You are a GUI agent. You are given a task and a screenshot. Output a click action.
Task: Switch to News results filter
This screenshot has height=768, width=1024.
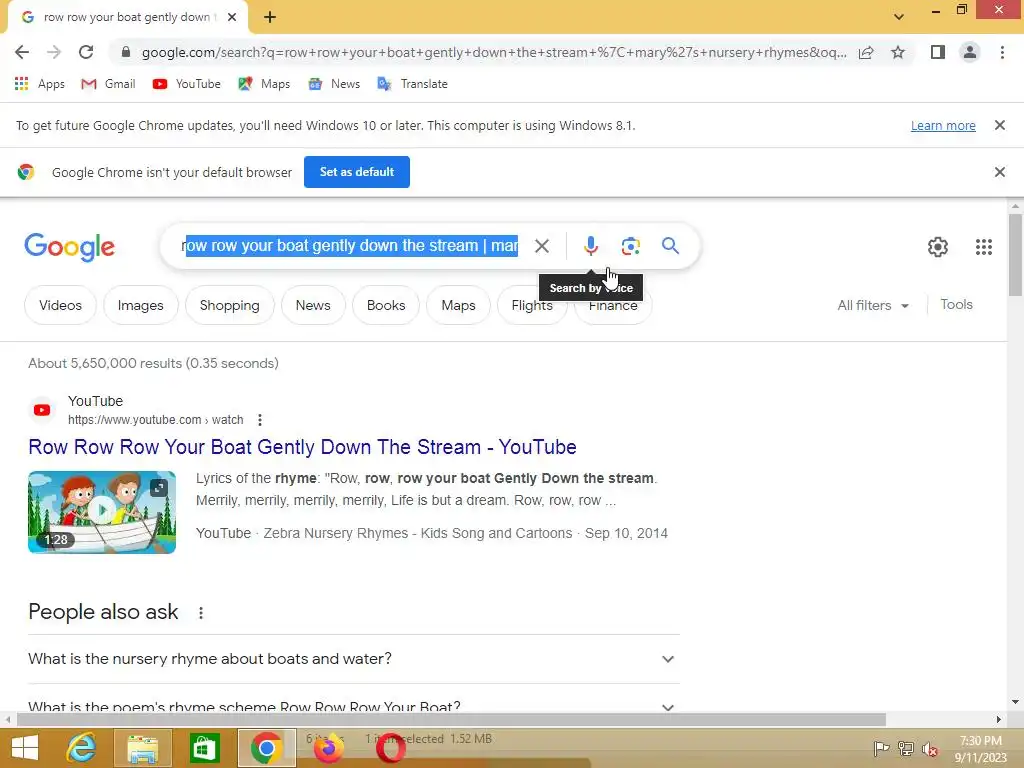point(313,305)
